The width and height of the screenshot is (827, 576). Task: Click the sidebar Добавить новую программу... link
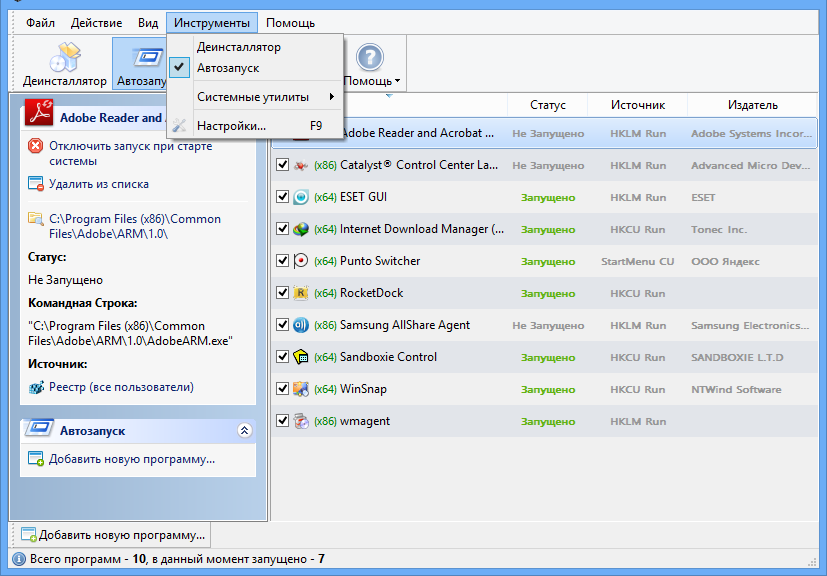click(132, 459)
